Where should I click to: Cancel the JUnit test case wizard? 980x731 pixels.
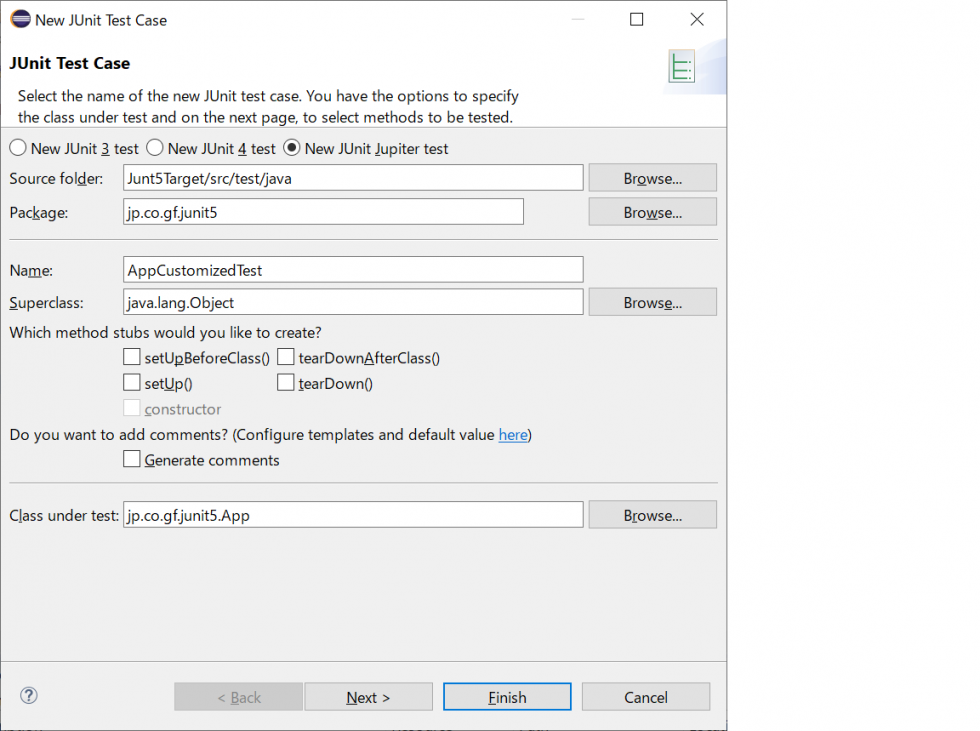point(645,696)
